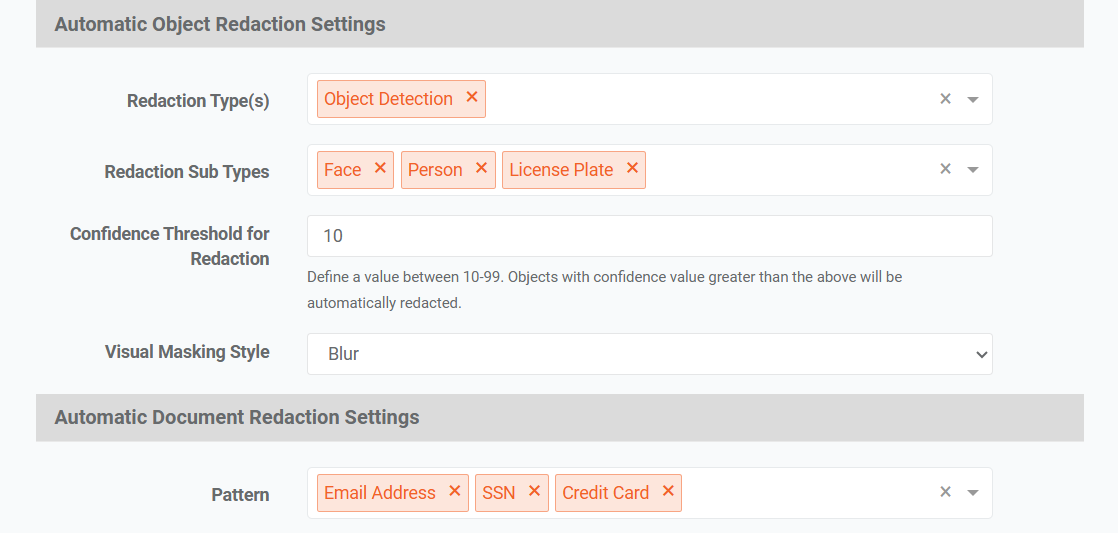
Task: Clear all Redaction Type(s) selections
Action: [x=945, y=99]
